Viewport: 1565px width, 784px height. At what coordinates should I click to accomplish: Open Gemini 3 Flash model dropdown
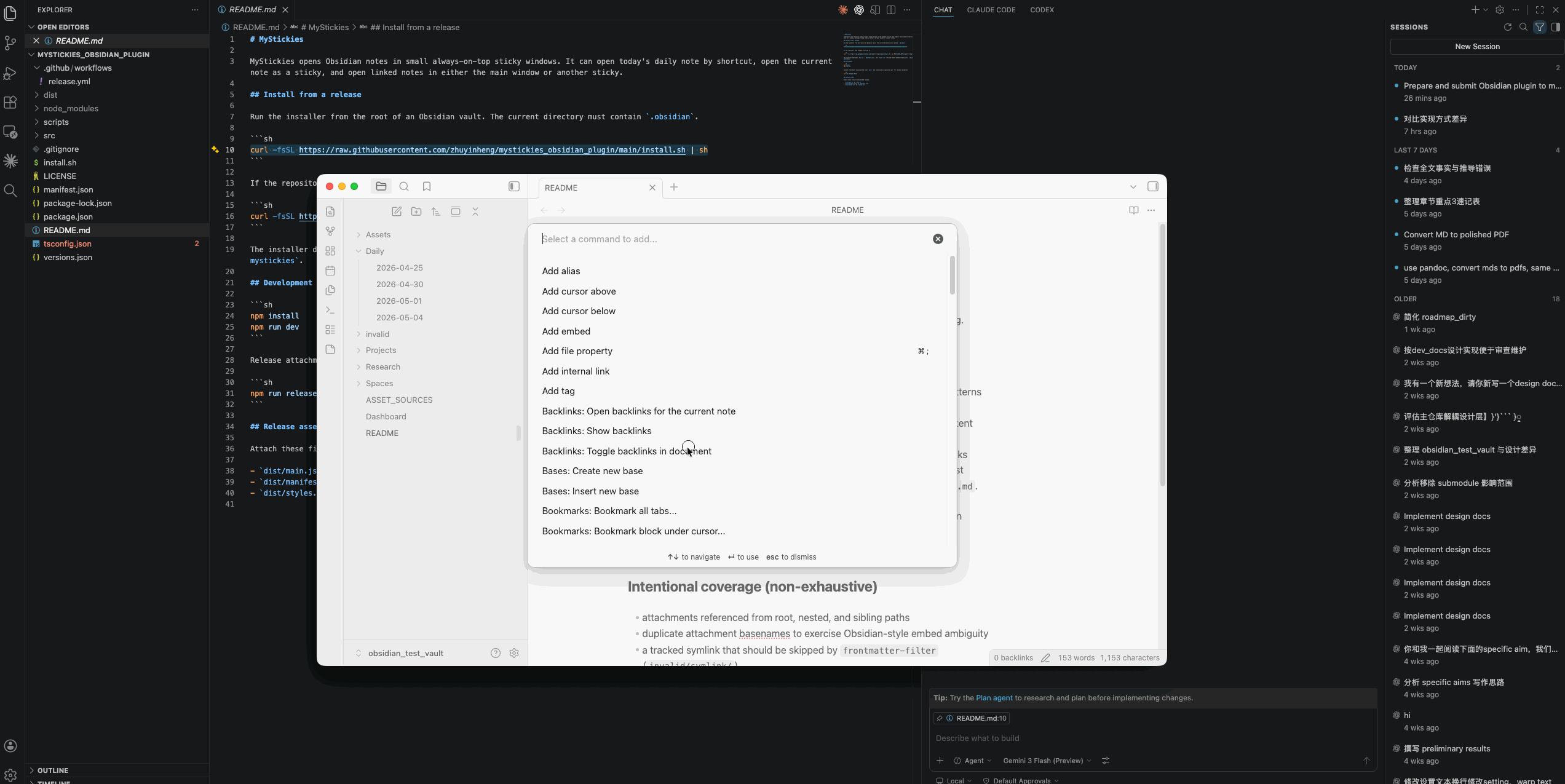[1047, 761]
